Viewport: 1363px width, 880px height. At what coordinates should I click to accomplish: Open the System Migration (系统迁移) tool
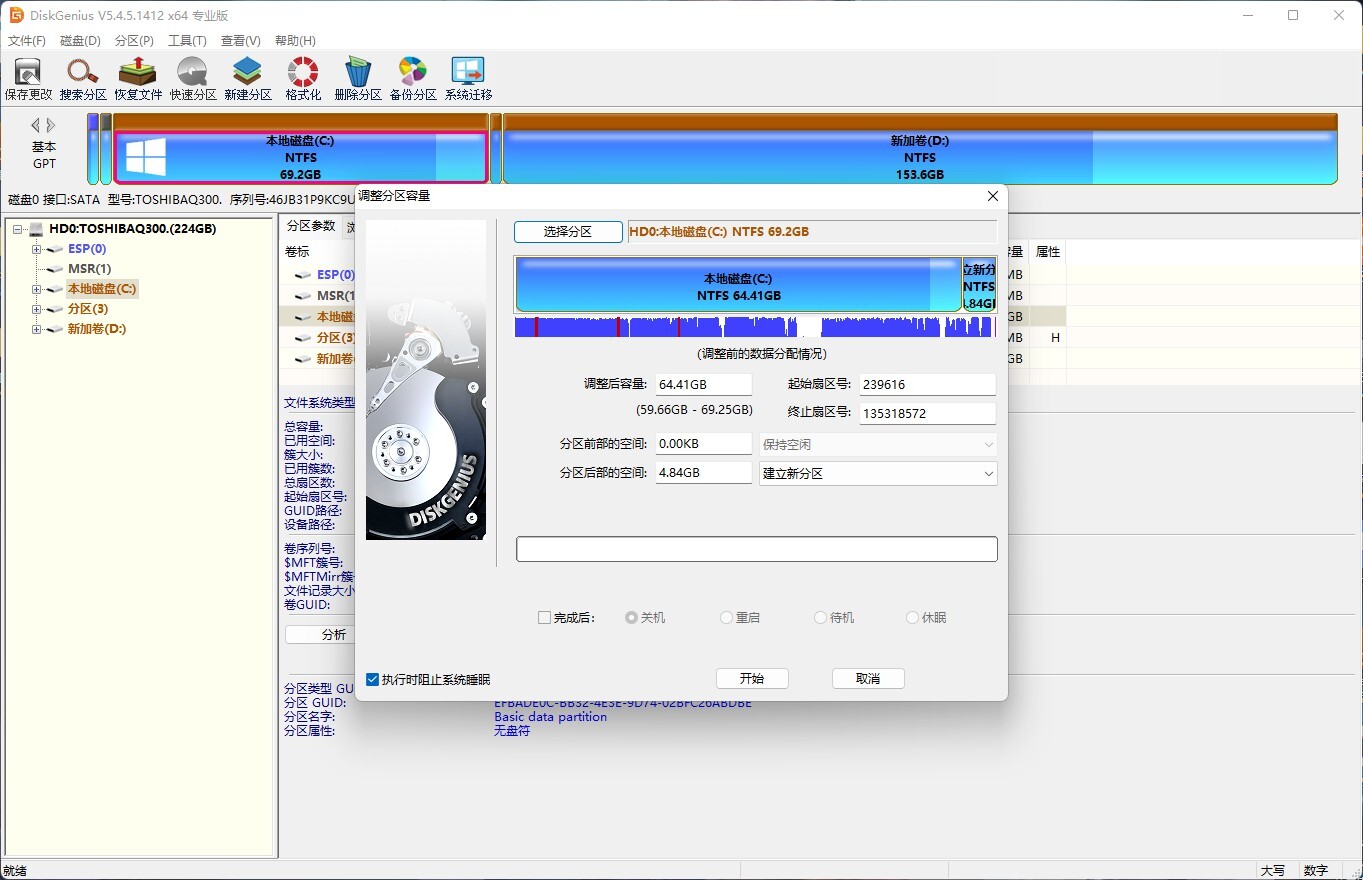(x=468, y=79)
